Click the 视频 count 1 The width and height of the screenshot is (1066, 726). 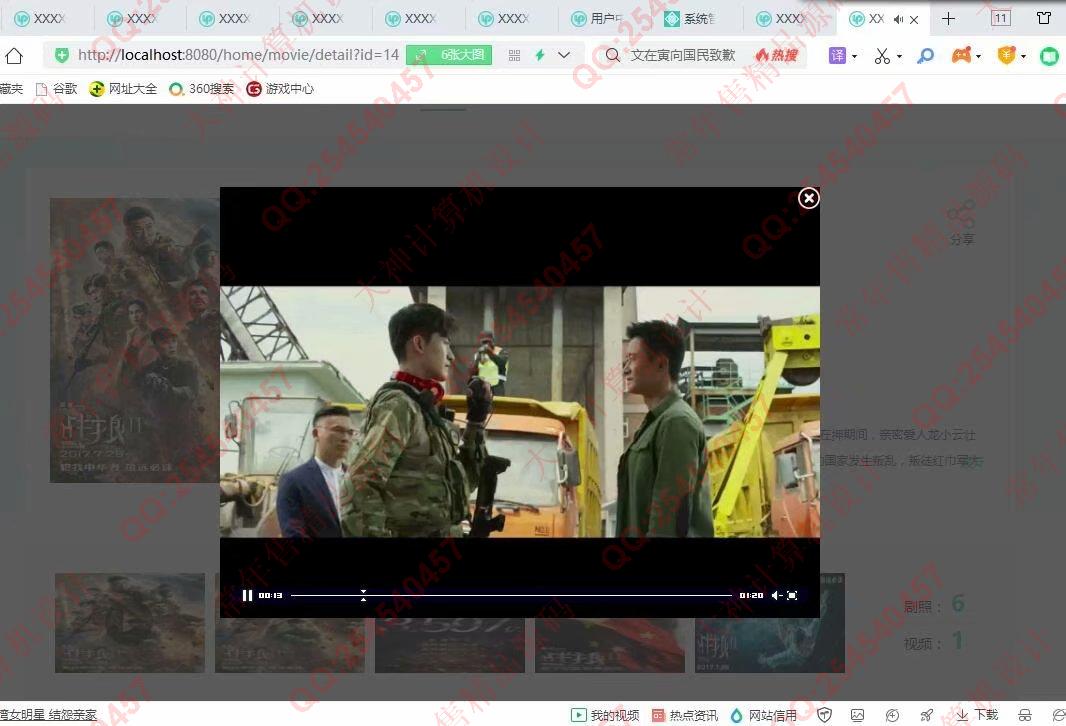point(957,640)
